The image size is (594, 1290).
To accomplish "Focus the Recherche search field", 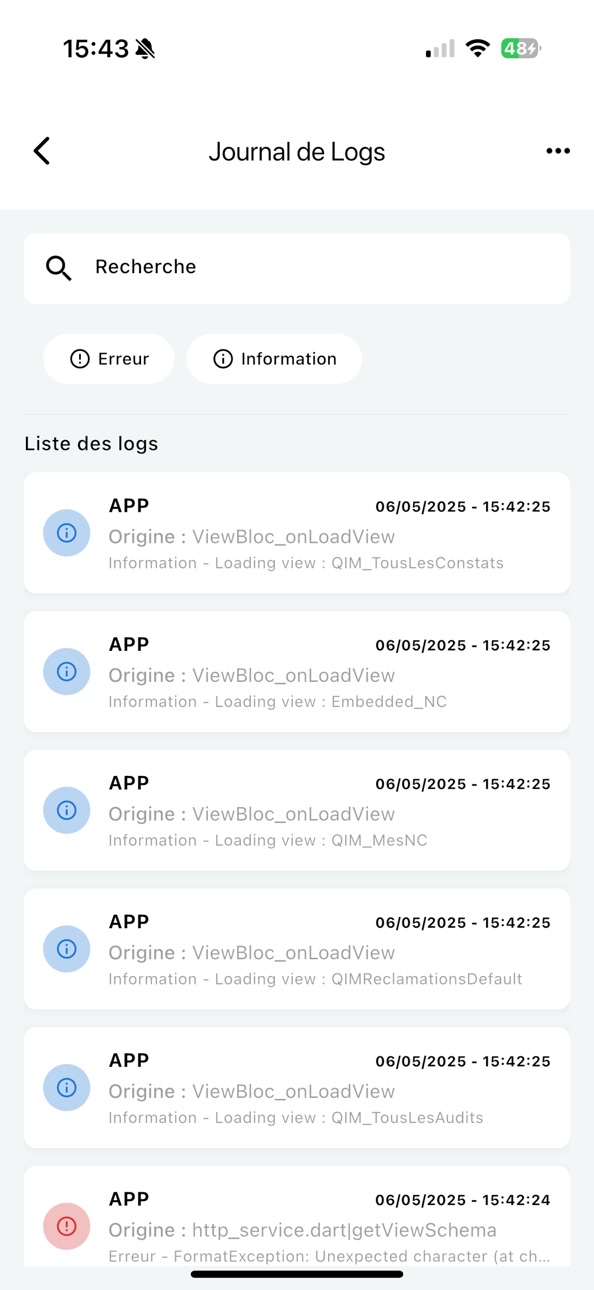I will point(297,268).
